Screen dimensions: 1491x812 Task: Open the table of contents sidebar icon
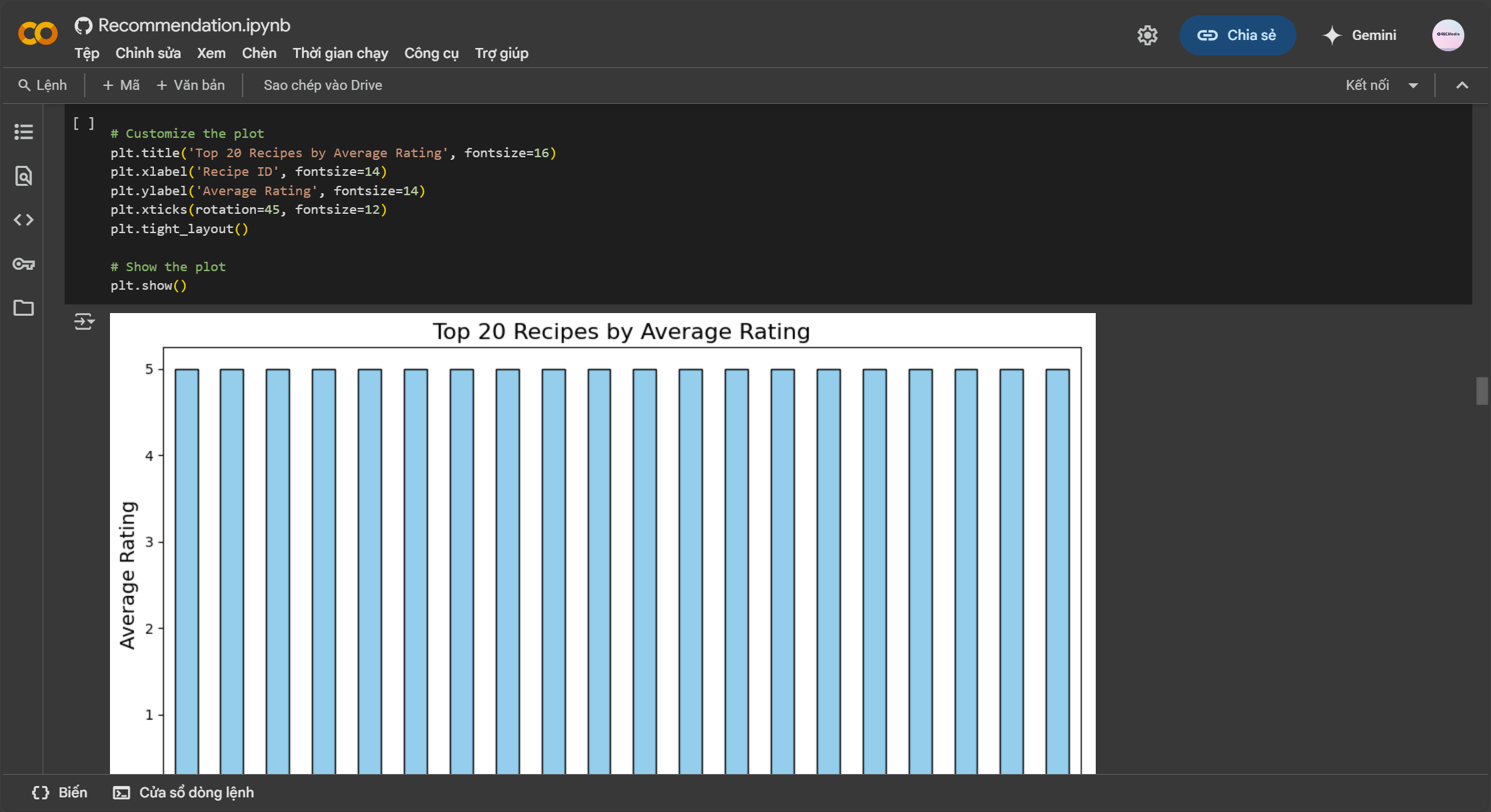tap(24, 132)
